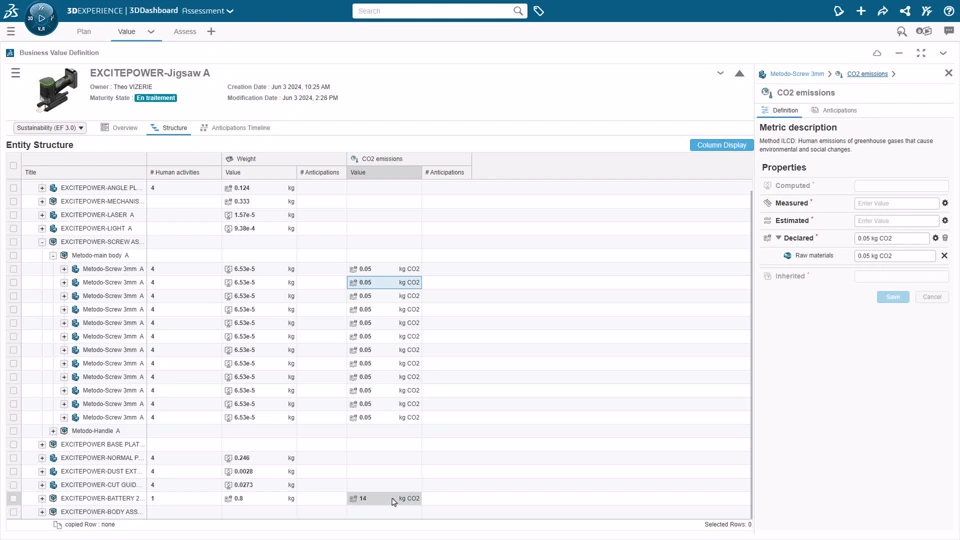
Task: Open the Value tab dropdown chevron
Action: click(x=151, y=31)
